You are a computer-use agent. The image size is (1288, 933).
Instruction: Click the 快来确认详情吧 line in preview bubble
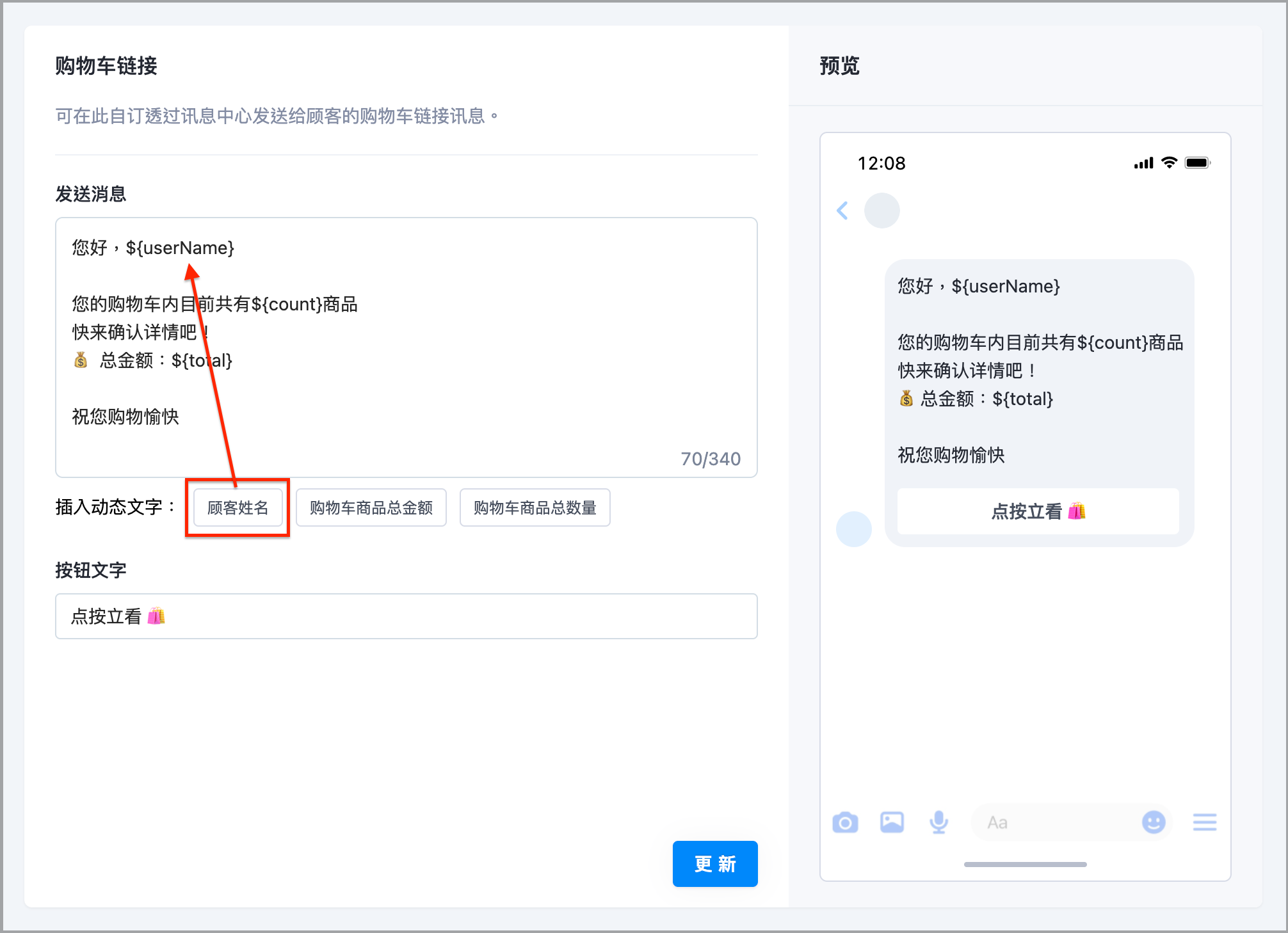(x=967, y=371)
